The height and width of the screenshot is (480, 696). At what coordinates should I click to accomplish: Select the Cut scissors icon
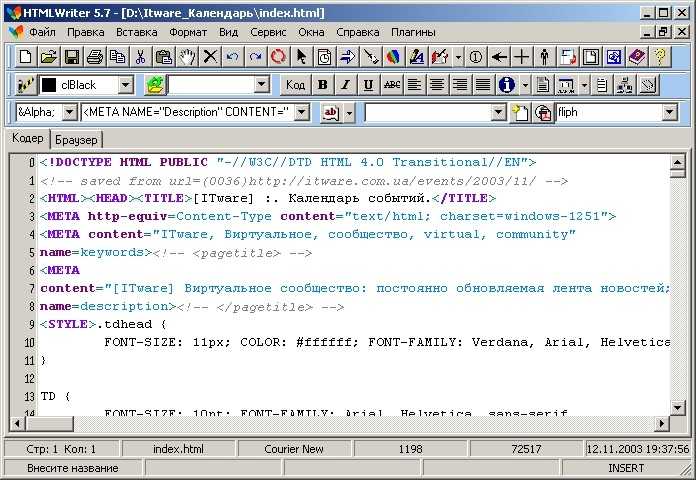pos(141,57)
